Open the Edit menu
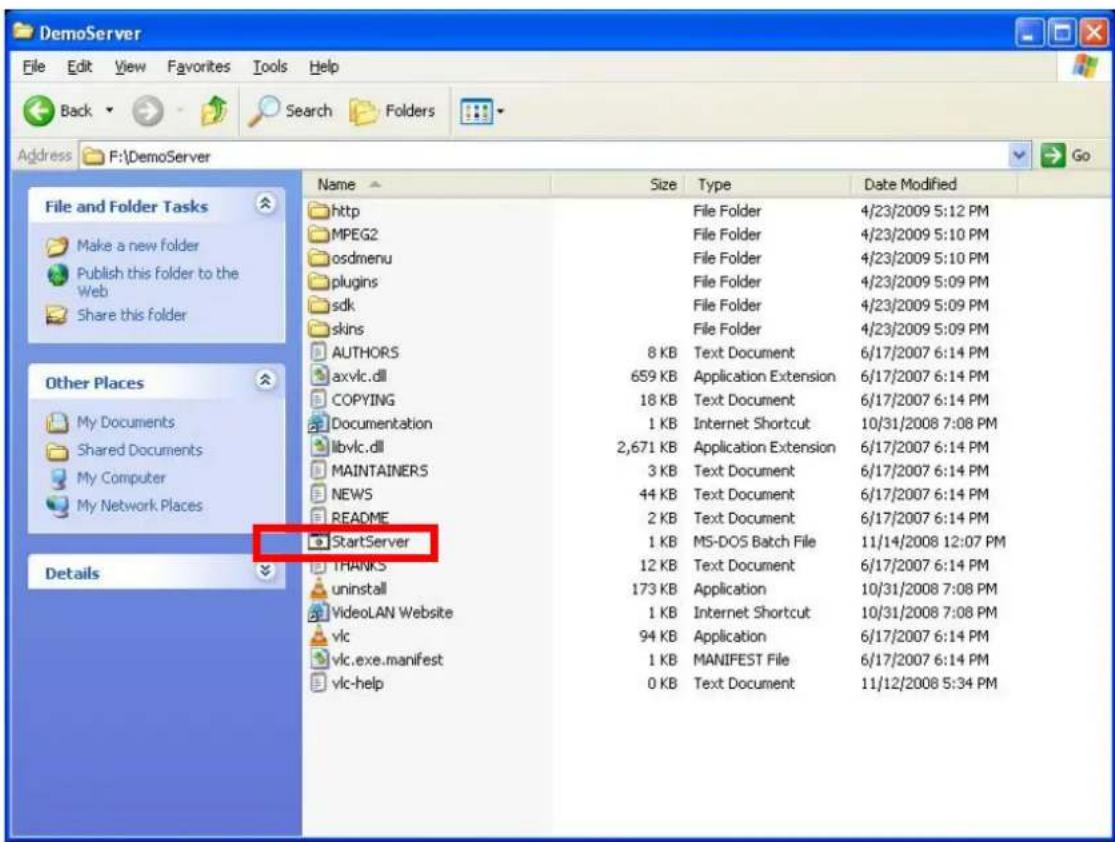The height and width of the screenshot is (842, 1115). click(x=80, y=67)
